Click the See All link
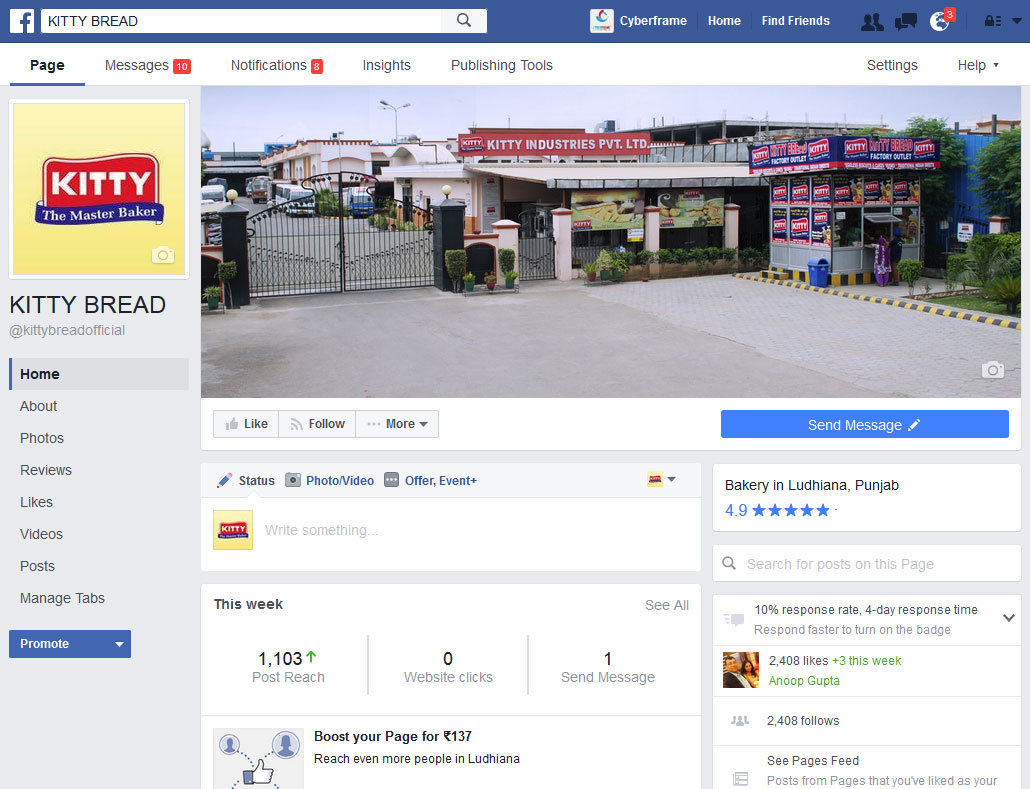Screen dimensions: 1030x789 [x=666, y=605]
